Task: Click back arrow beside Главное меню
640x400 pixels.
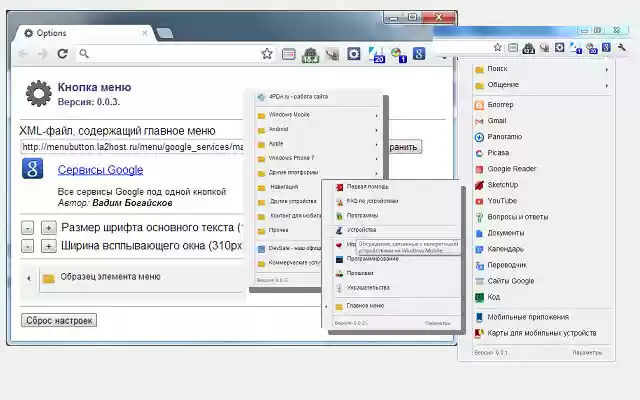Action: (326, 307)
